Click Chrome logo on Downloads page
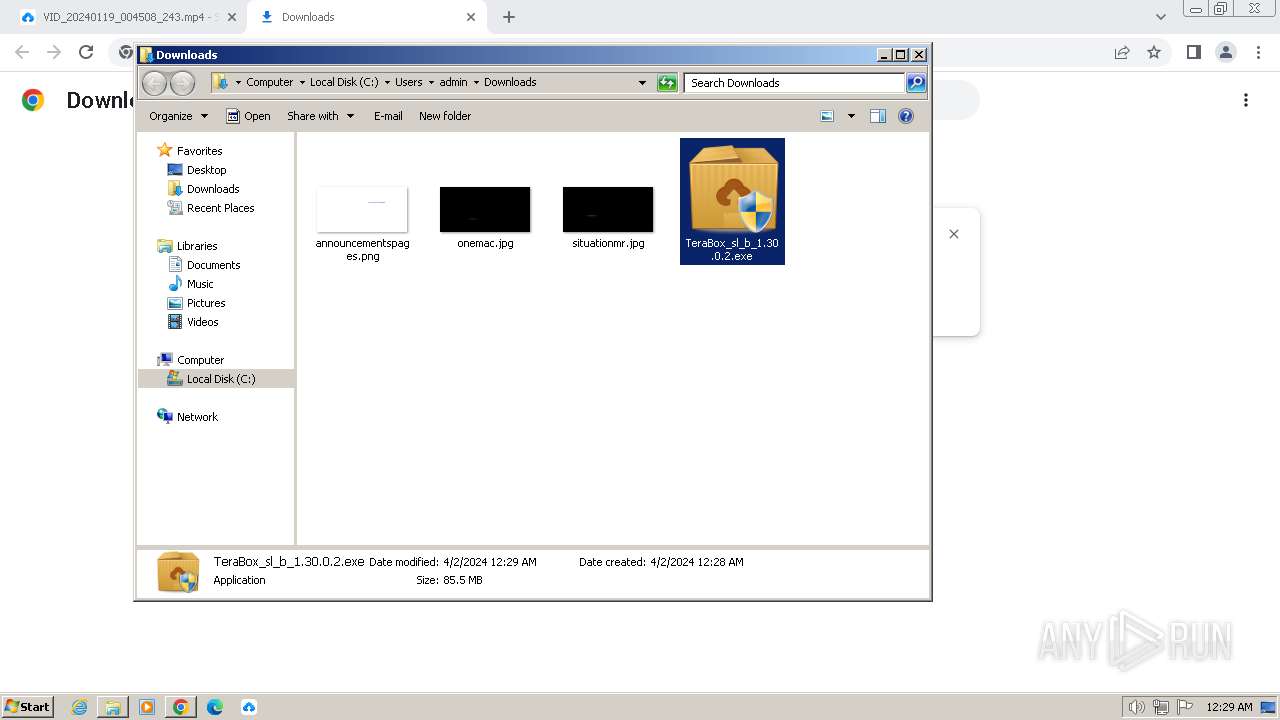The height and width of the screenshot is (720, 1280). point(33,100)
